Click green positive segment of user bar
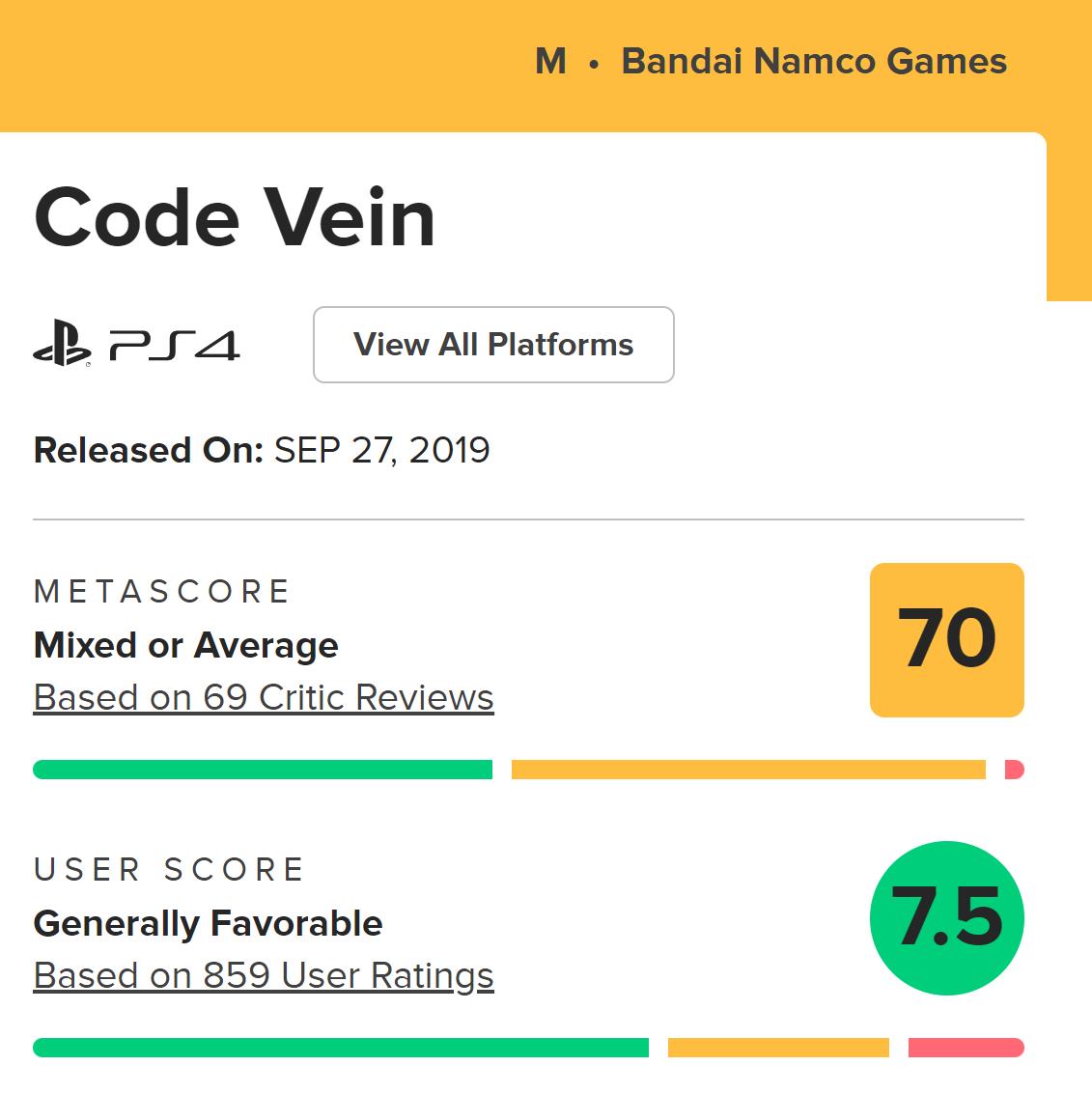Viewport: 1092px width, 1094px height. (x=341, y=1048)
